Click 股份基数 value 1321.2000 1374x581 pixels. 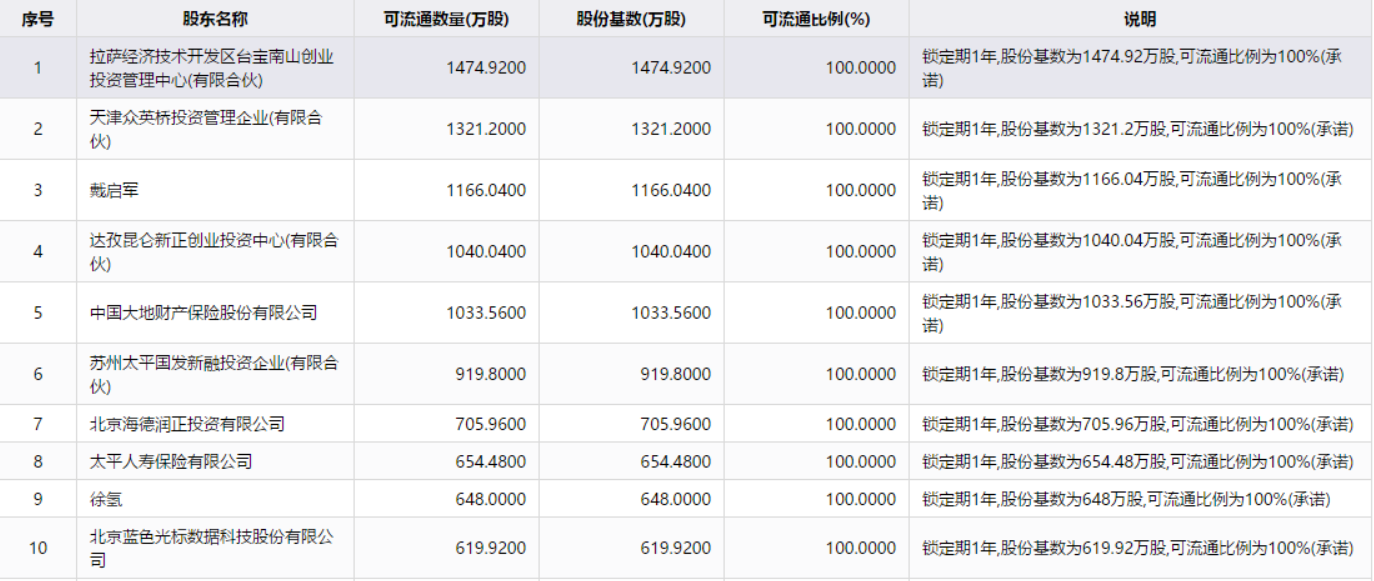671,129
